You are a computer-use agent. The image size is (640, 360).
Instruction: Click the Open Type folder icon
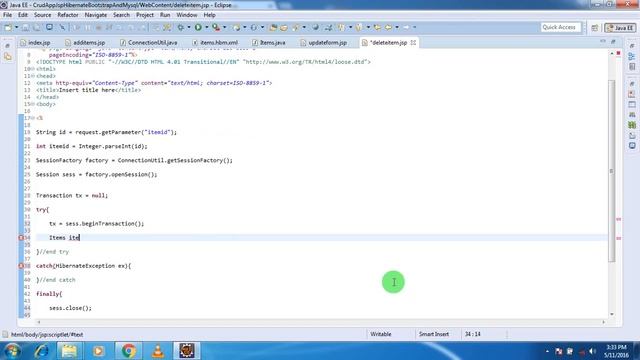point(273,27)
